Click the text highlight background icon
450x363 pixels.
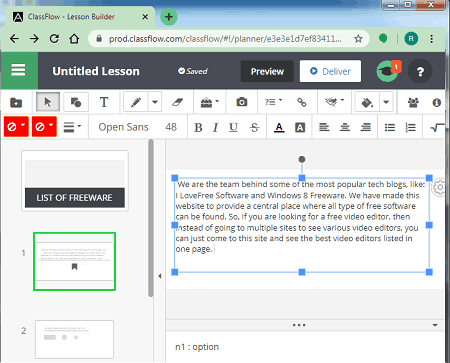click(x=300, y=127)
